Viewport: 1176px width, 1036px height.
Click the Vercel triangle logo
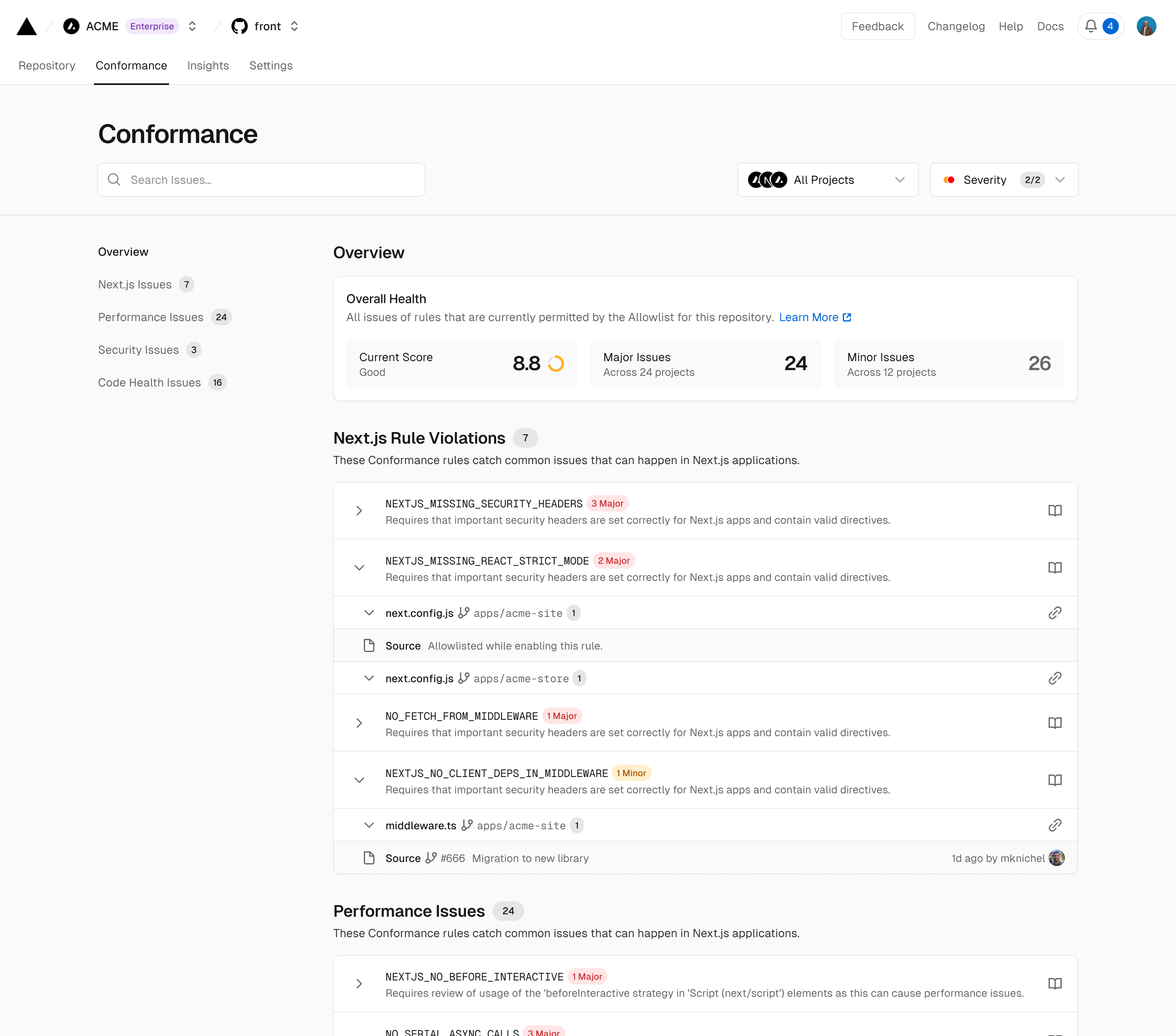pyautogui.click(x=27, y=27)
